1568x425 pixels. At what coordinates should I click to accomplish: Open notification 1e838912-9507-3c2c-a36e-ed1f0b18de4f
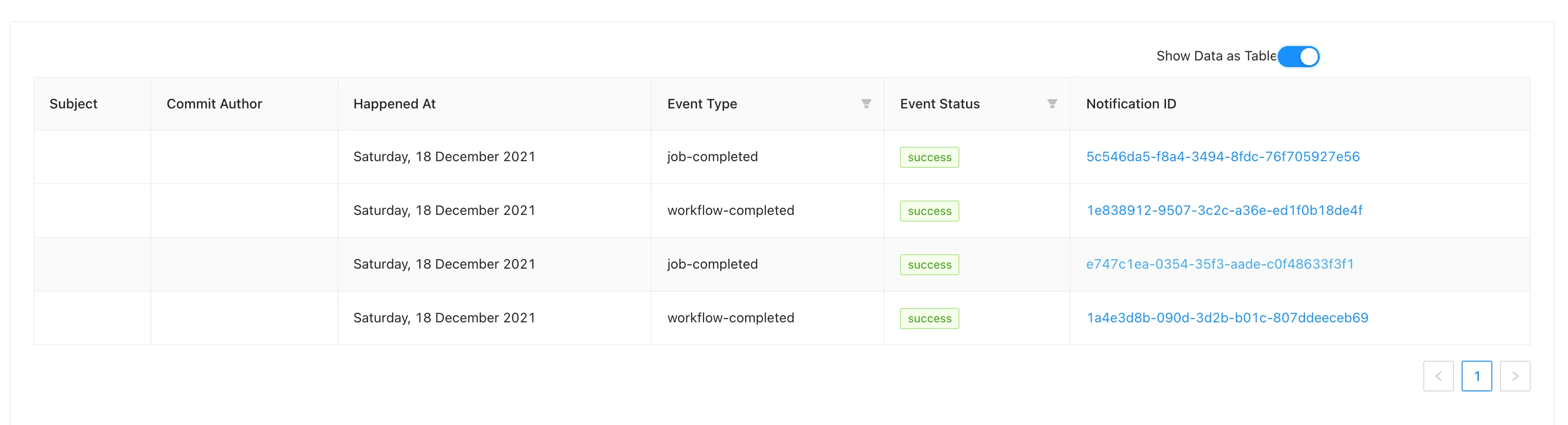coord(1225,211)
